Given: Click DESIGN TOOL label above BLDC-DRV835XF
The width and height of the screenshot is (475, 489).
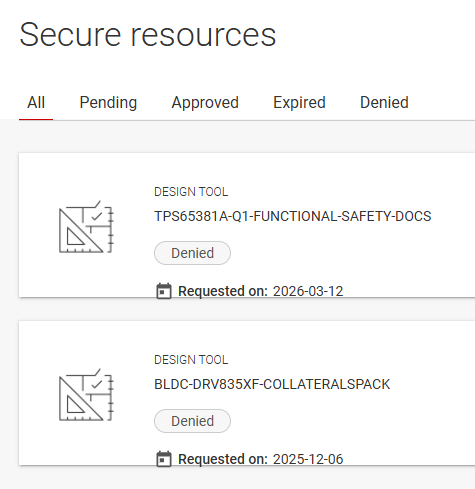Looking at the screenshot, I should tap(191, 360).
